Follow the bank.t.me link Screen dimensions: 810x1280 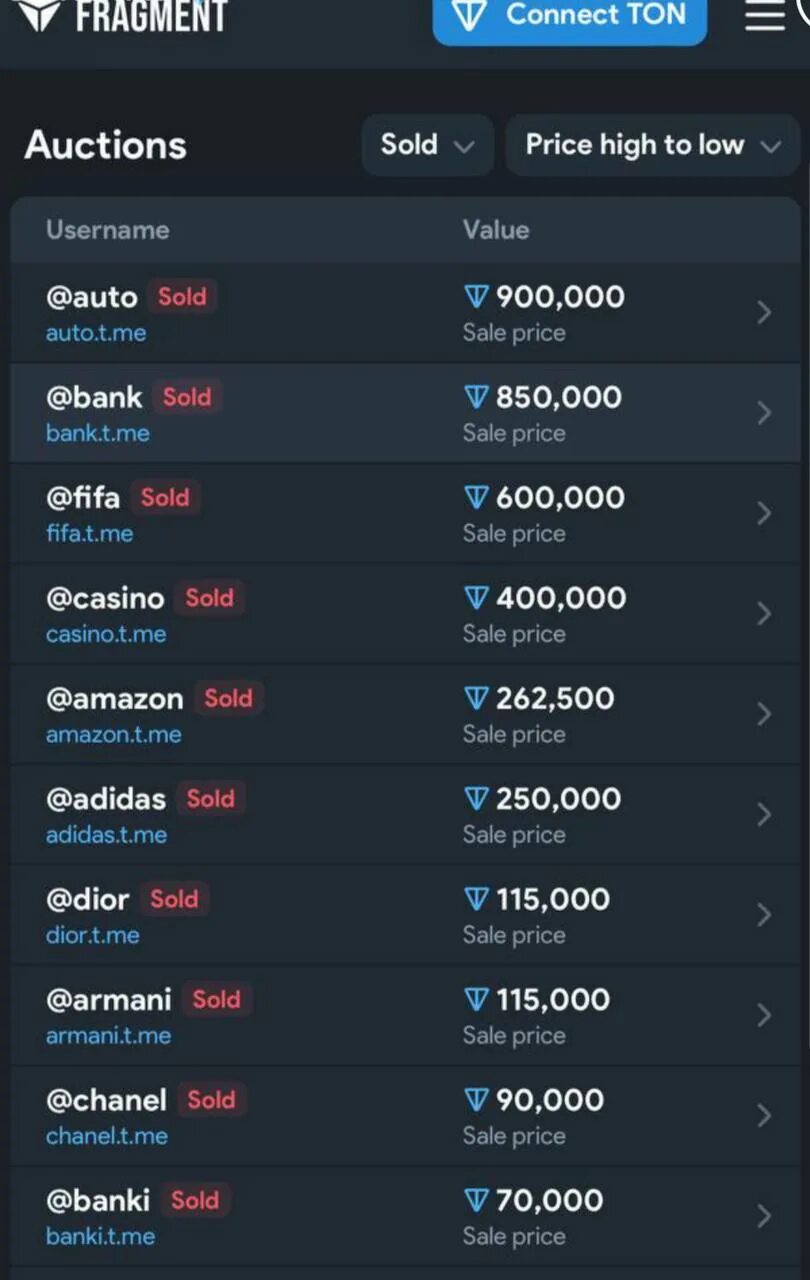tap(98, 434)
